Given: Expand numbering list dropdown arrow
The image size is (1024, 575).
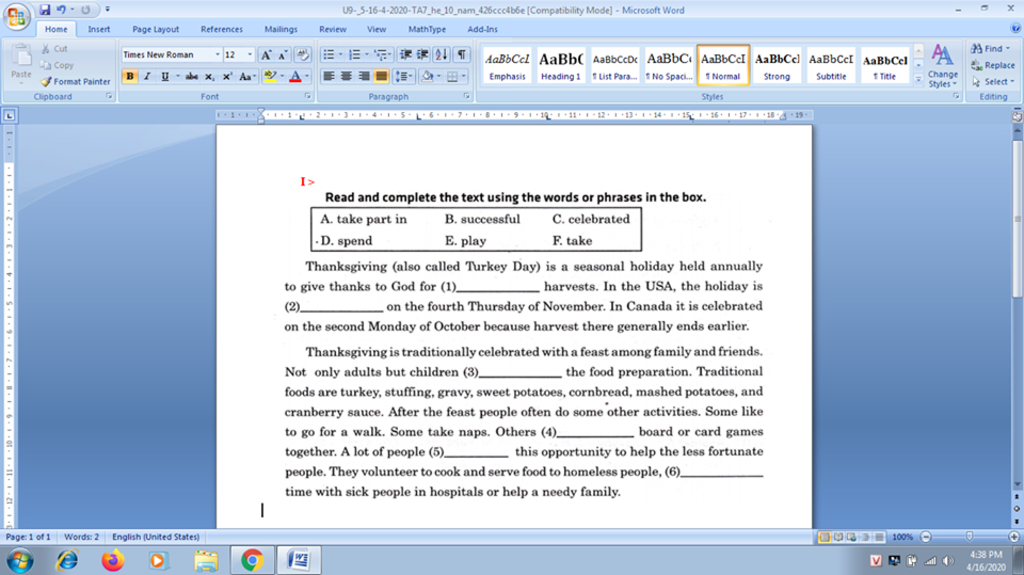Looking at the screenshot, I should [367, 55].
